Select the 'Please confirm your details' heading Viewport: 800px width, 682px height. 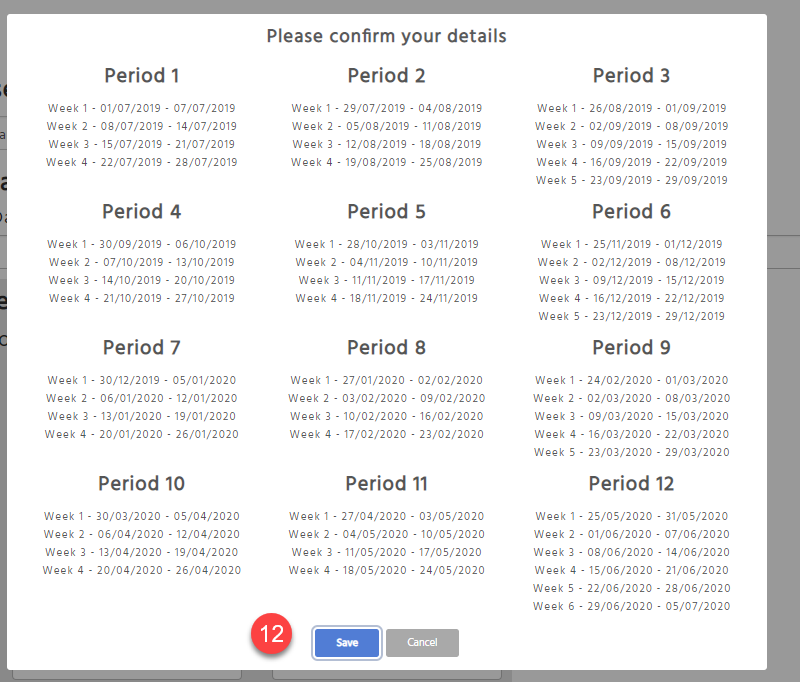click(386, 36)
